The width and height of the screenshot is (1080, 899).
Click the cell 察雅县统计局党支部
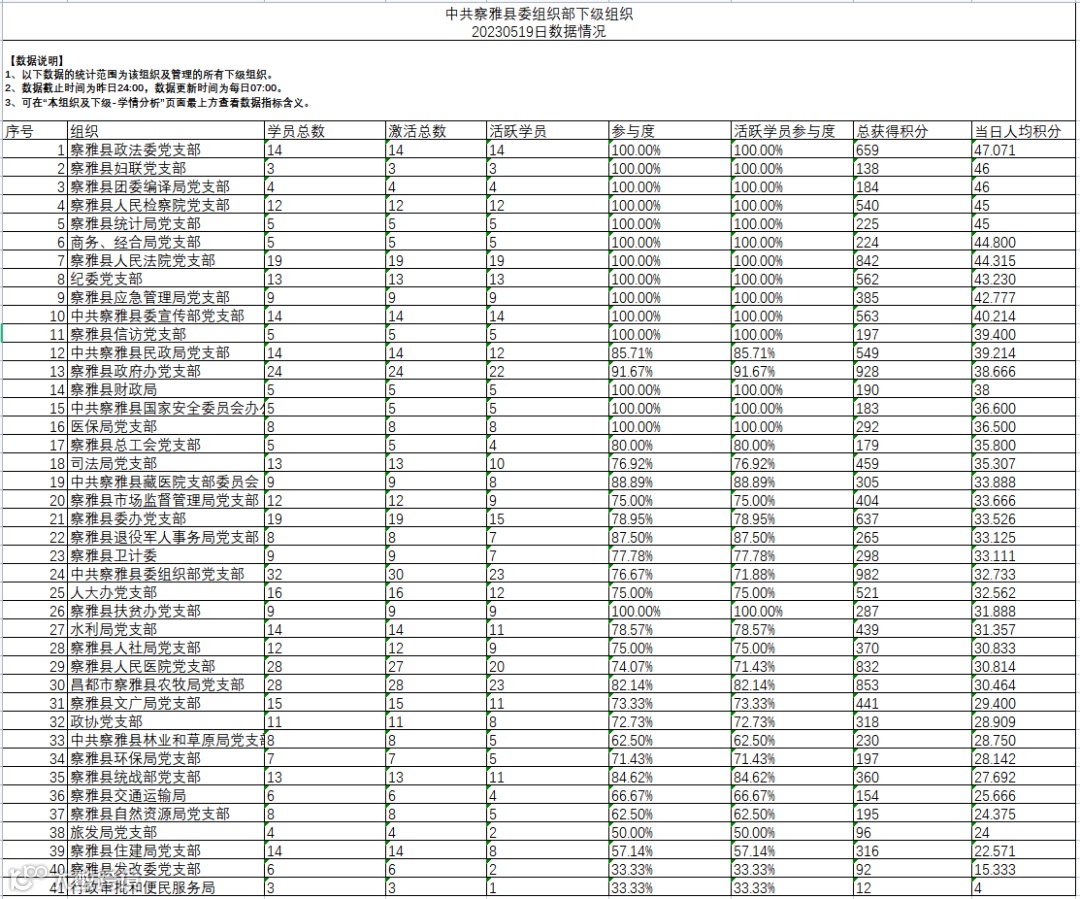point(166,223)
